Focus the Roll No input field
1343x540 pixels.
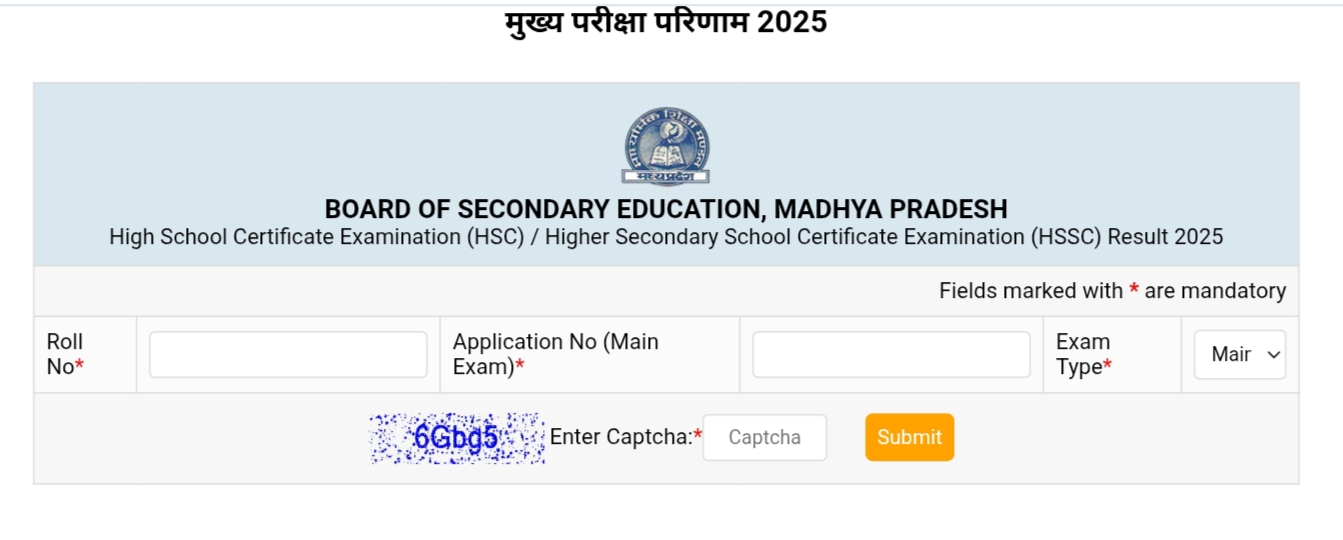point(288,355)
